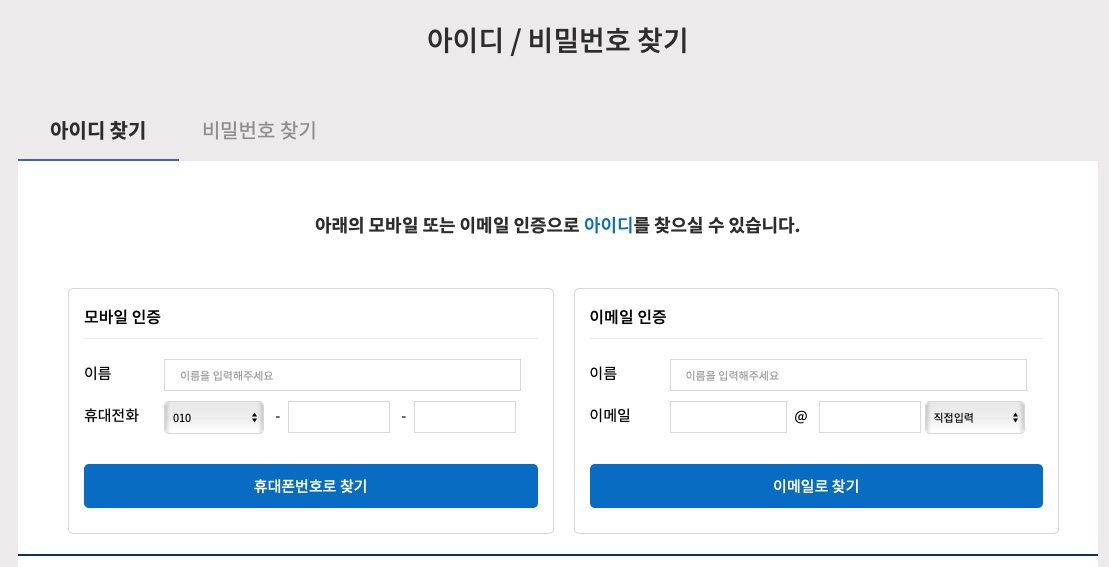Open the 비밀번호 찾기 tab

pos(259,130)
